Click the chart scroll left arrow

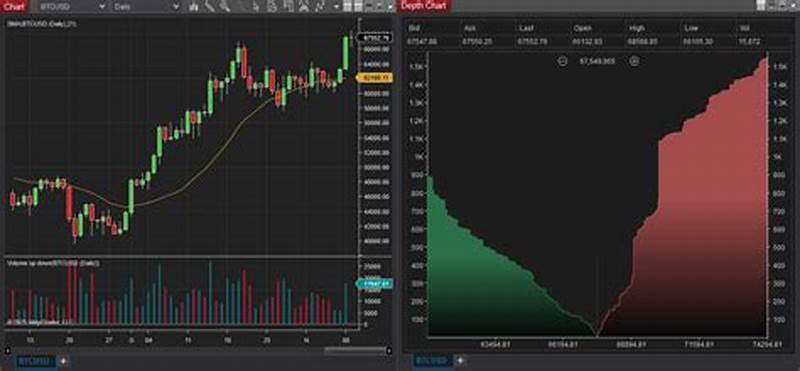coord(7,351)
